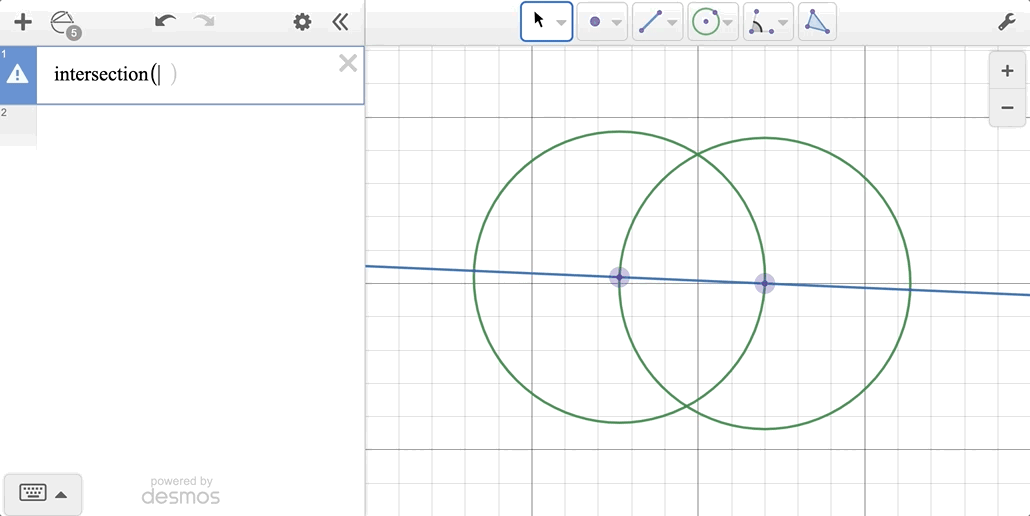Toggle the on-screen keyboard button

(33, 493)
